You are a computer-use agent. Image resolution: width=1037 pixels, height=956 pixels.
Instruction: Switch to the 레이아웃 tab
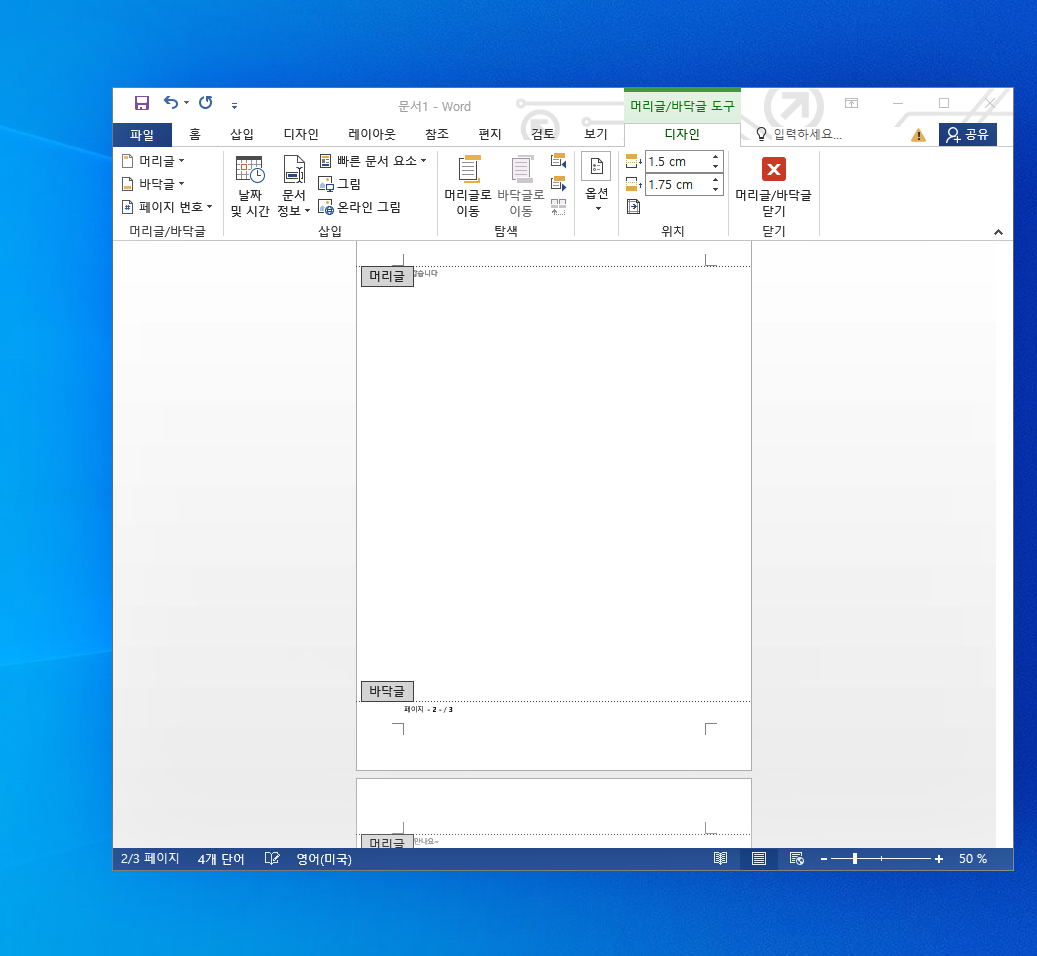(372, 134)
